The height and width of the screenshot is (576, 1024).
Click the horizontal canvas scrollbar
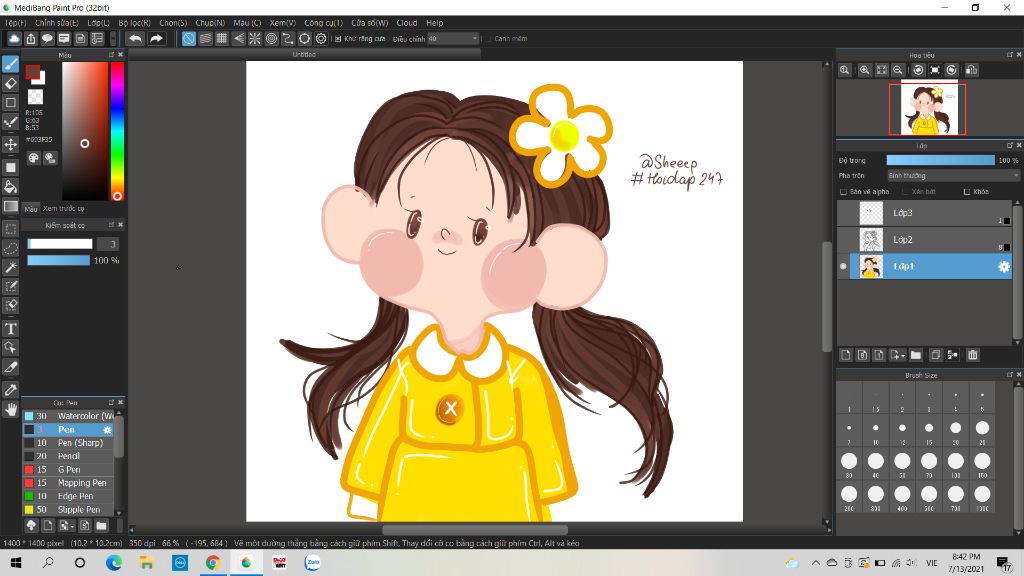coord(475,530)
